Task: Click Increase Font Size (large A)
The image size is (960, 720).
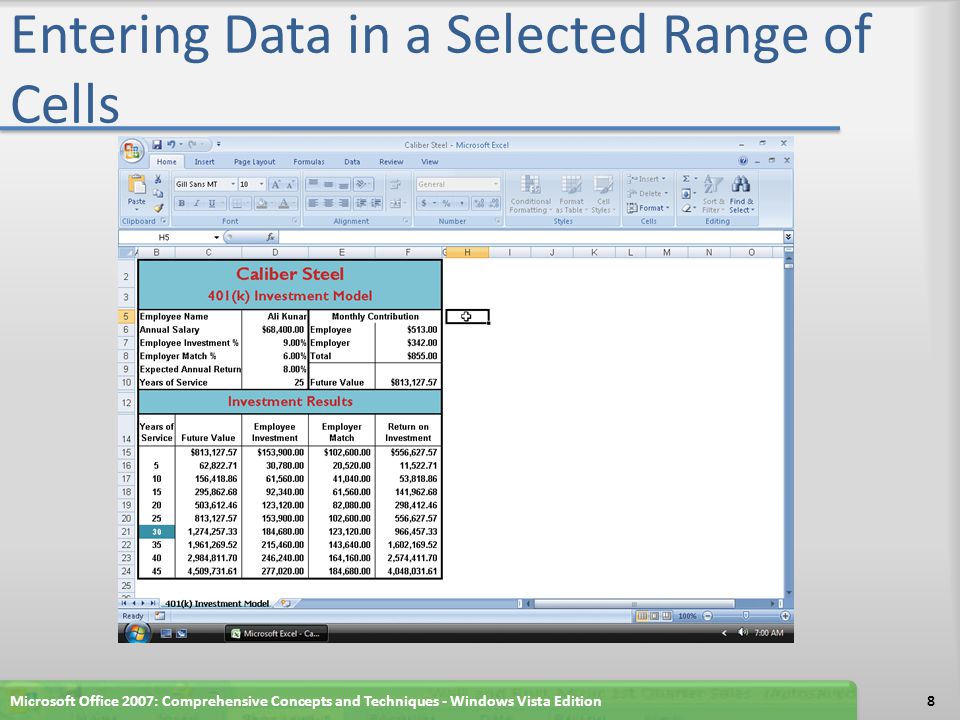Action: point(276,184)
